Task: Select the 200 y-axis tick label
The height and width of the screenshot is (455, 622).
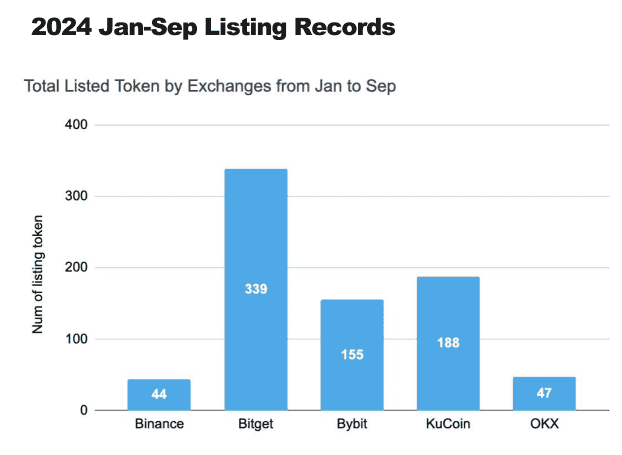Action: [x=77, y=268]
